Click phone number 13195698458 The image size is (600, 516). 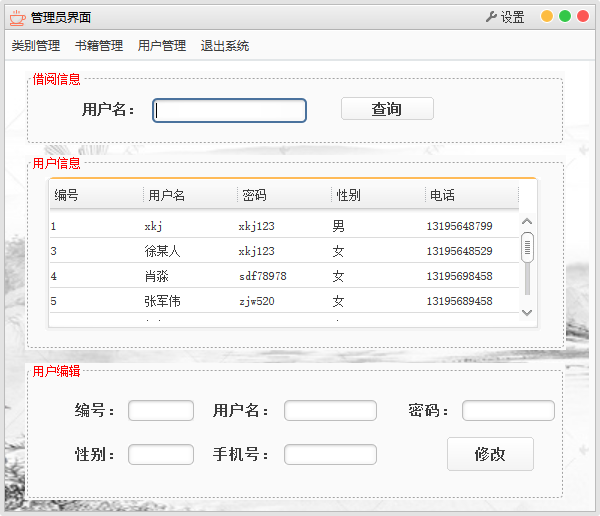click(x=460, y=276)
